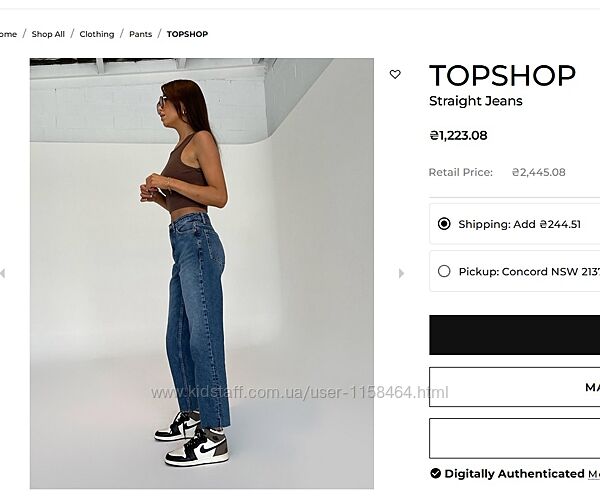The width and height of the screenshot is (600, 496).
Task: Open more info link beside Digitally Authenticated
Action: coord(594,474)
